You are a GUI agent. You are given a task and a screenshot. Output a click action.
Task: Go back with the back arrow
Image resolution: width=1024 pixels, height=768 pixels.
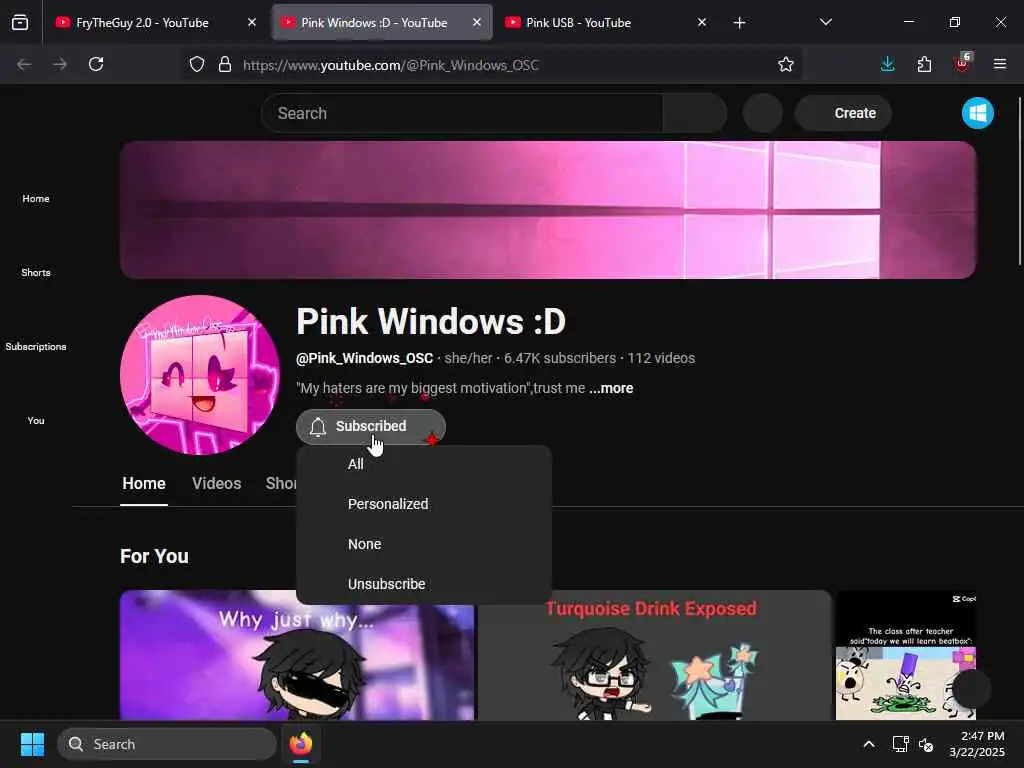click(24, 64)
